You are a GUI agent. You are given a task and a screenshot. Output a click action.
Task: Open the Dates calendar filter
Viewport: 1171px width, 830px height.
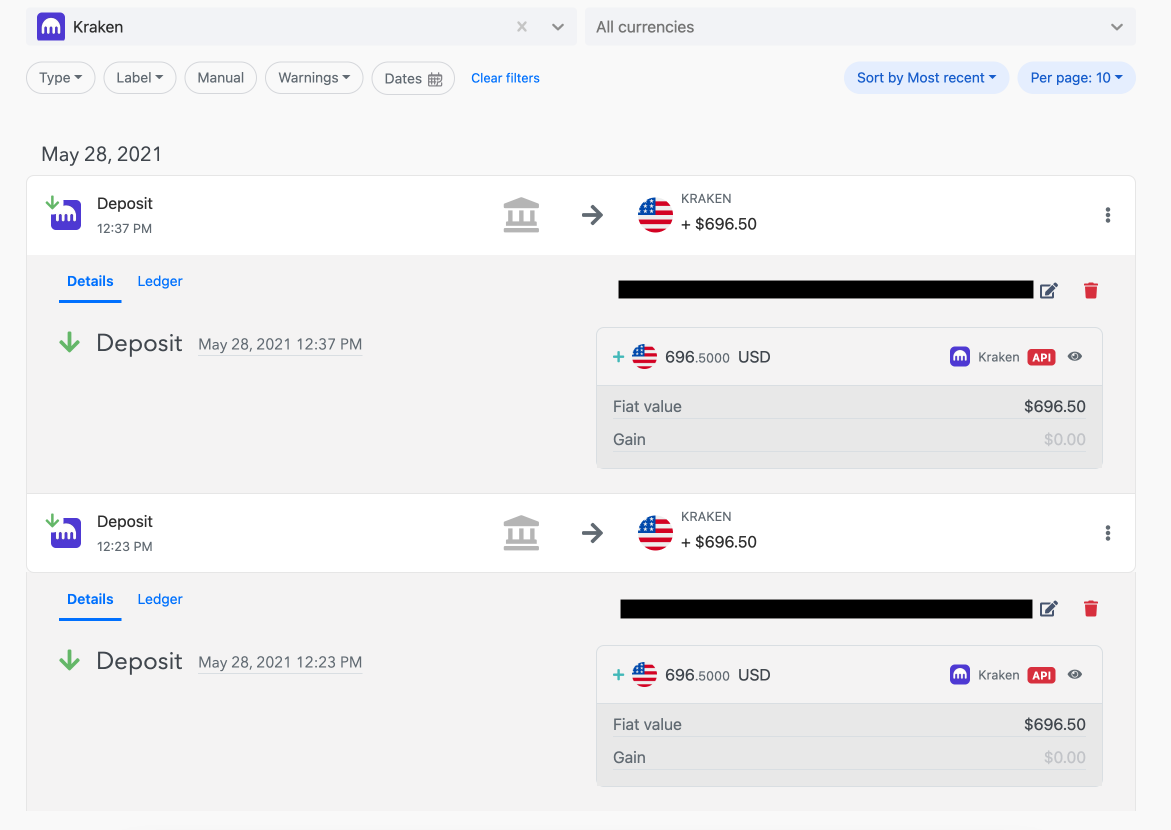413,78
